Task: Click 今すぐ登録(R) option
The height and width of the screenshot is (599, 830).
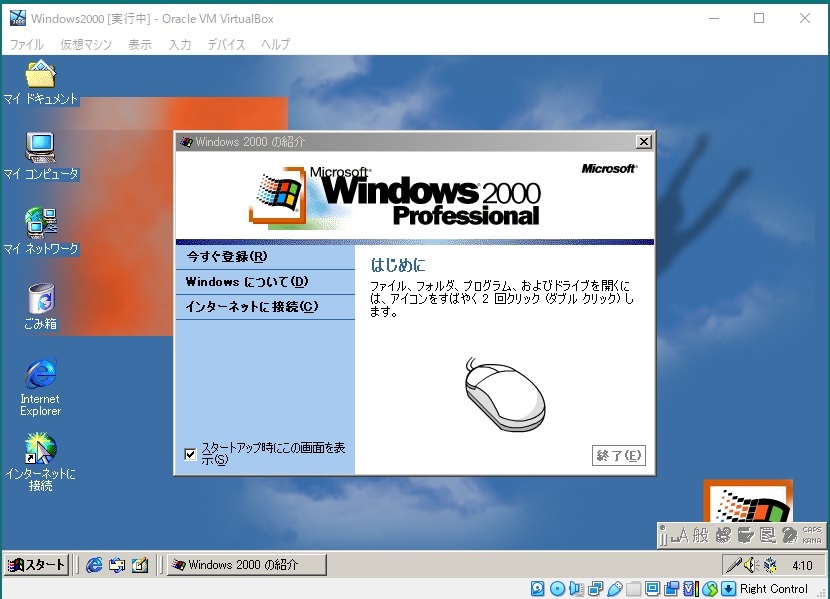Action: [x=265, y=257]
